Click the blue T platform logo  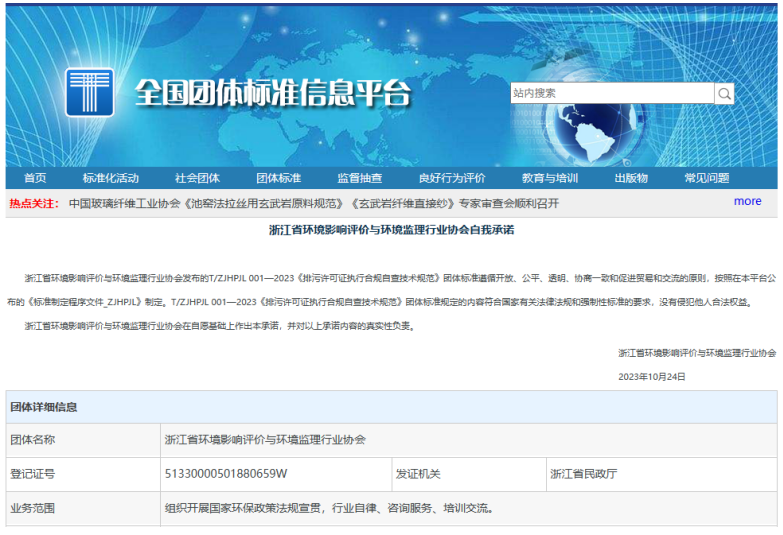point(90,92)
